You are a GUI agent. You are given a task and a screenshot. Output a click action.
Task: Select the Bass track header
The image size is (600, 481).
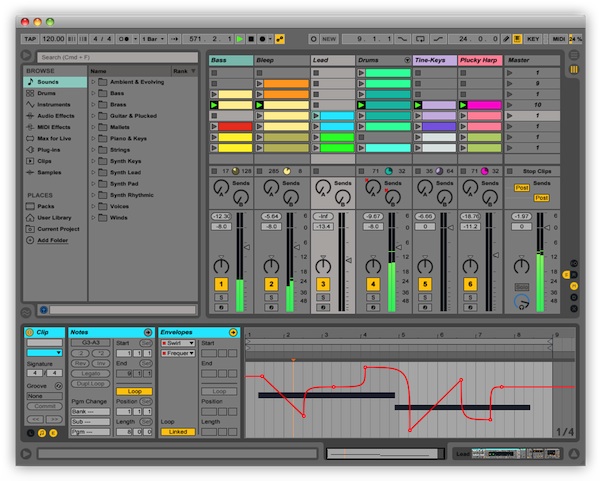(x=231, y=60)
